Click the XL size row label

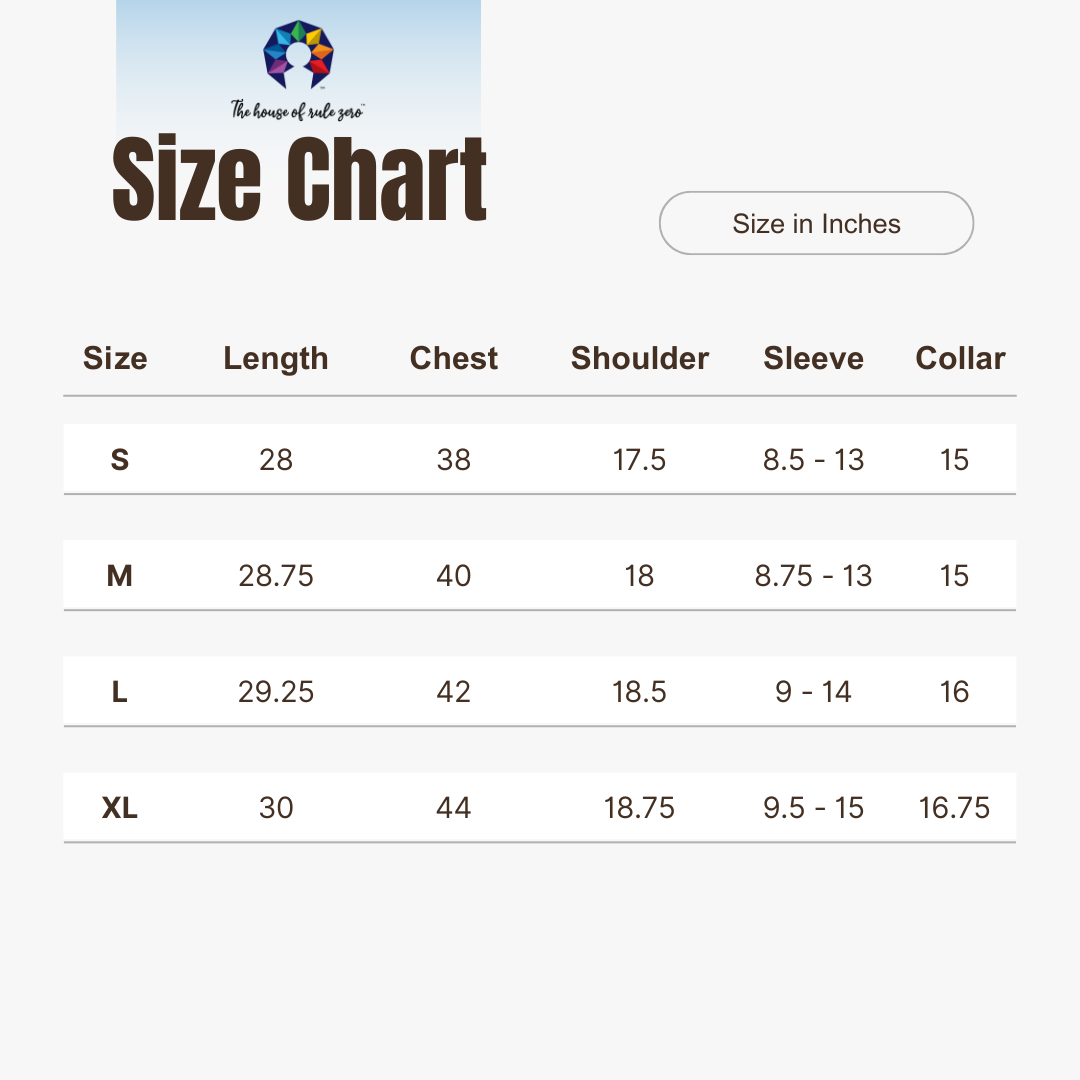[120, 807]
